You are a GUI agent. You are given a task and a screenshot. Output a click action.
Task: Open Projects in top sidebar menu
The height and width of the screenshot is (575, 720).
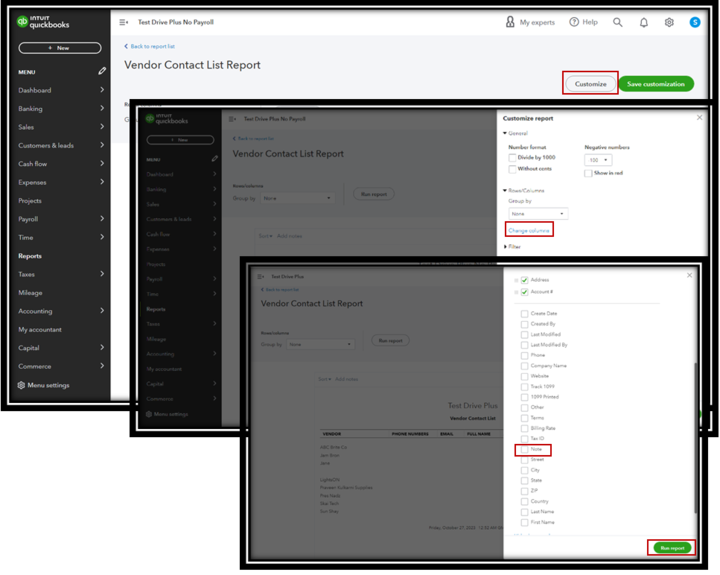coord(30,201)
